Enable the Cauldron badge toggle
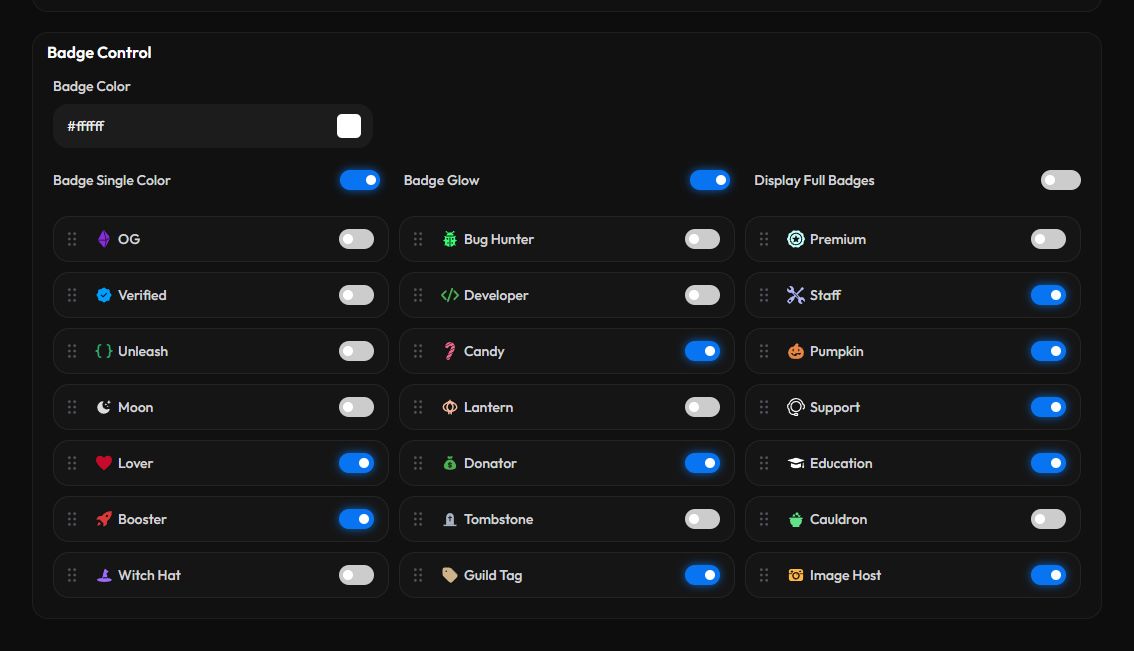Screen dimensions: 1134x651 point(1048,519)
